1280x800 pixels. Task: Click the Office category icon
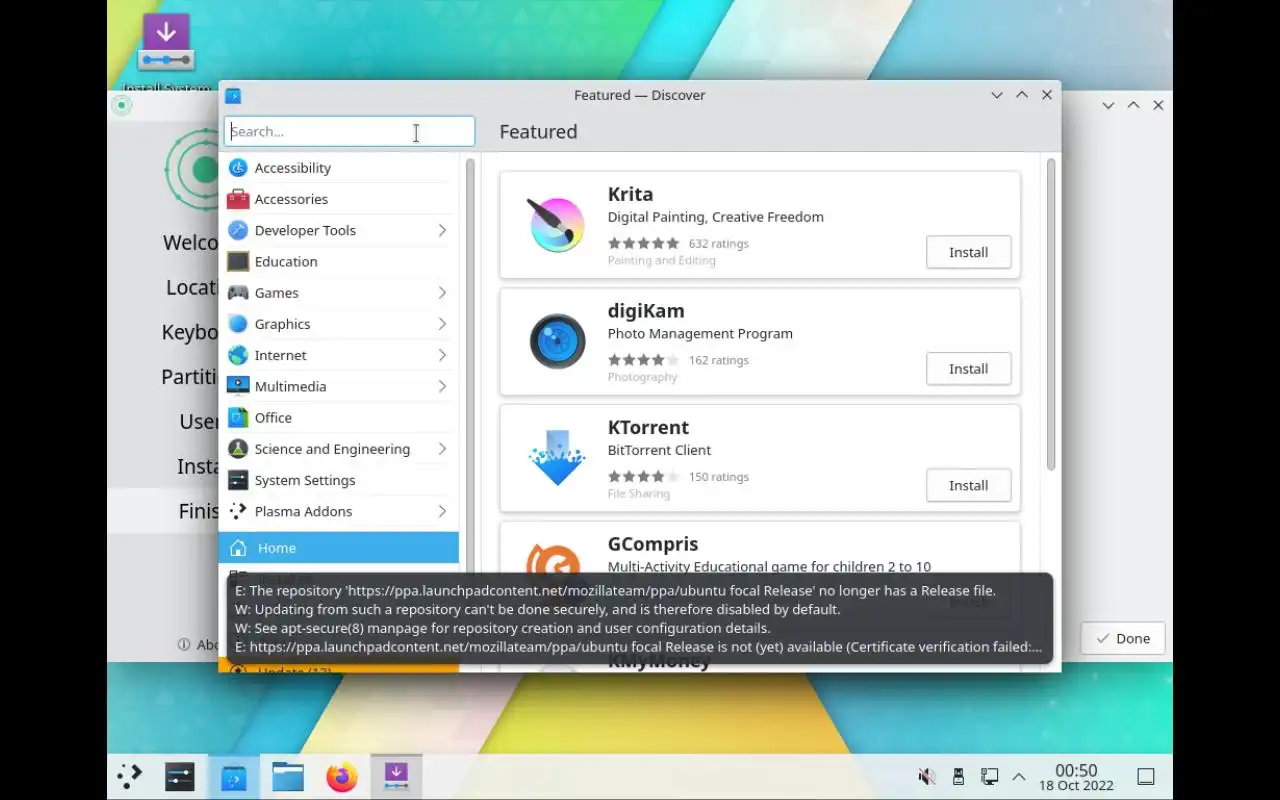click(x=238, y=418)
